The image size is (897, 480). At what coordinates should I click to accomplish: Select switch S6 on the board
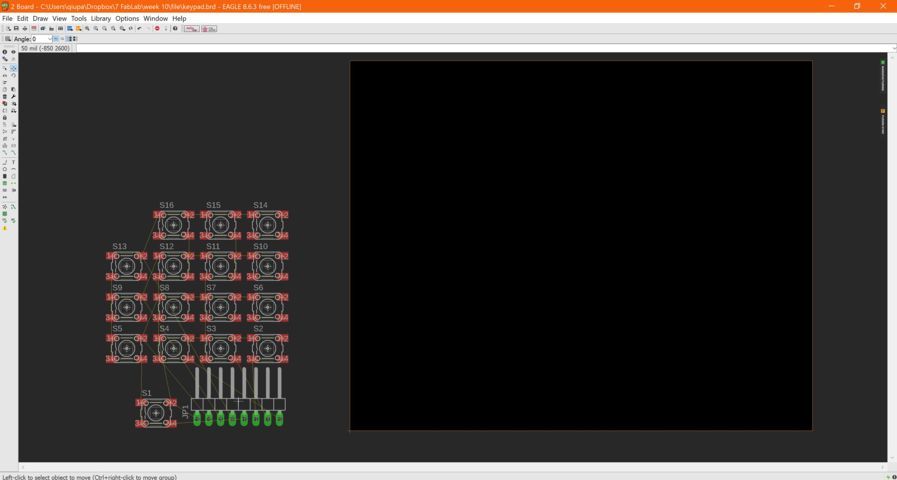point(267,307)
